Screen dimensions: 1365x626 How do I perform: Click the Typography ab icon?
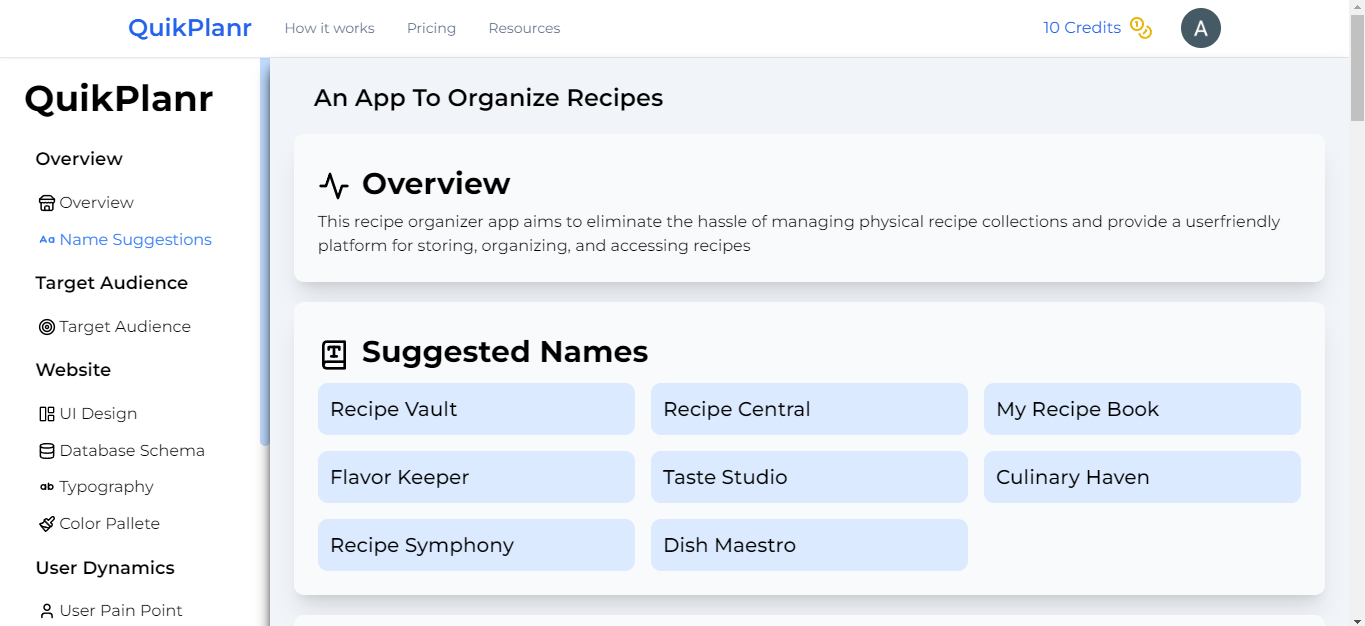pyautogui.click(x=47, y=487)
